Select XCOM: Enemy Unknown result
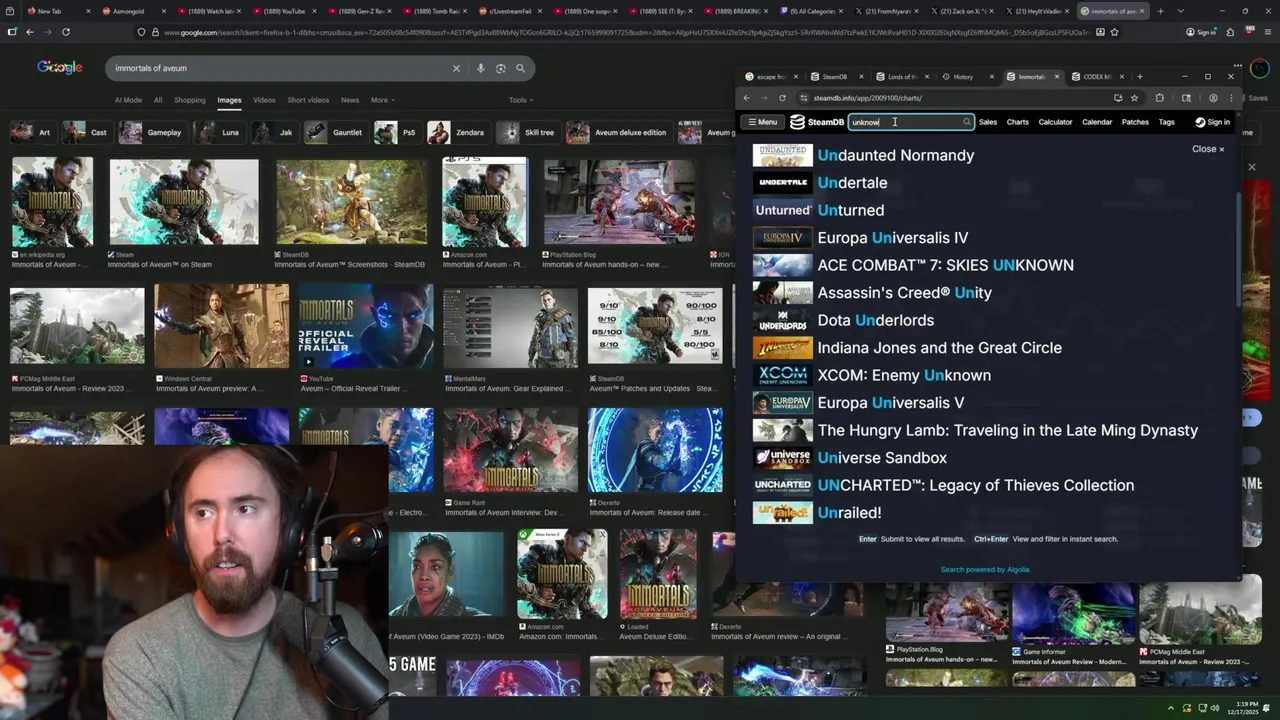 988,375
